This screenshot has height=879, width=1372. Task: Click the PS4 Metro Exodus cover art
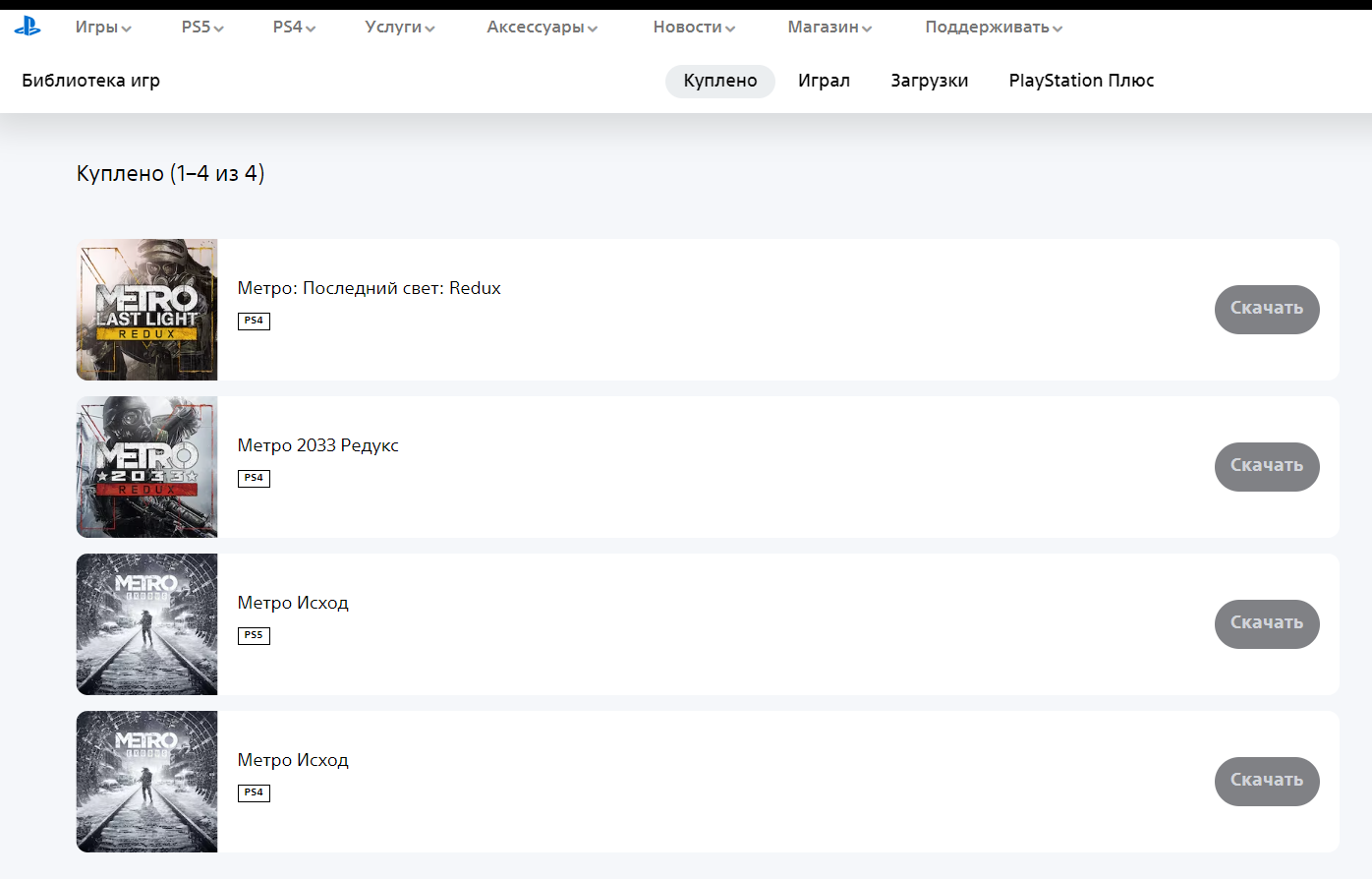pos(146,782)
